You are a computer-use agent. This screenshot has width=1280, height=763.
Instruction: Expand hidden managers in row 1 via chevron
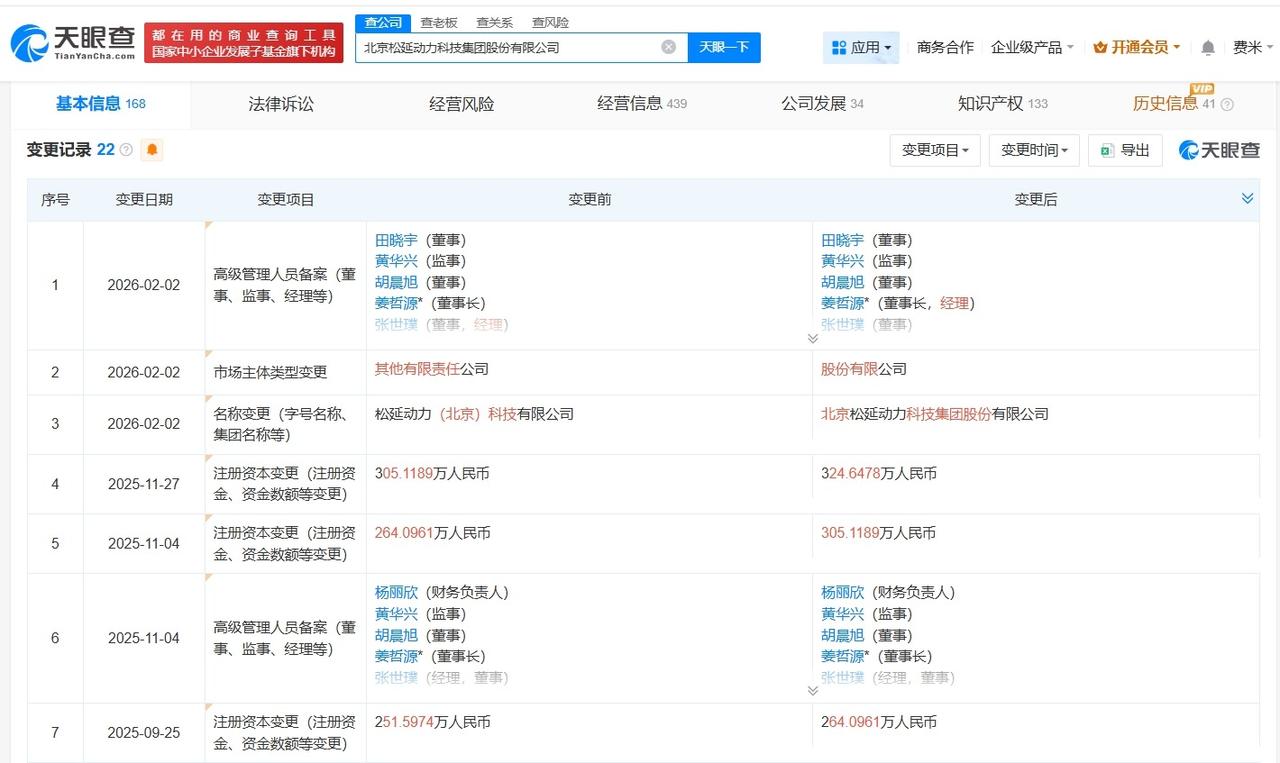(x=813, y=338)
